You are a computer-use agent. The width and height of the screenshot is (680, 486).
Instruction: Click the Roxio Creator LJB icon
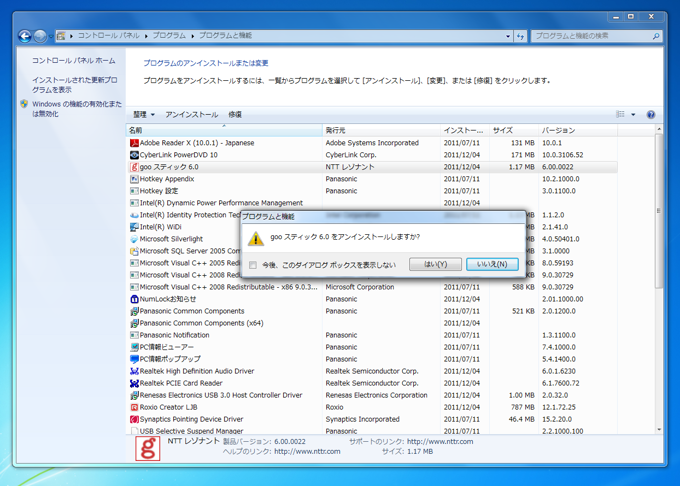point(134,407)
